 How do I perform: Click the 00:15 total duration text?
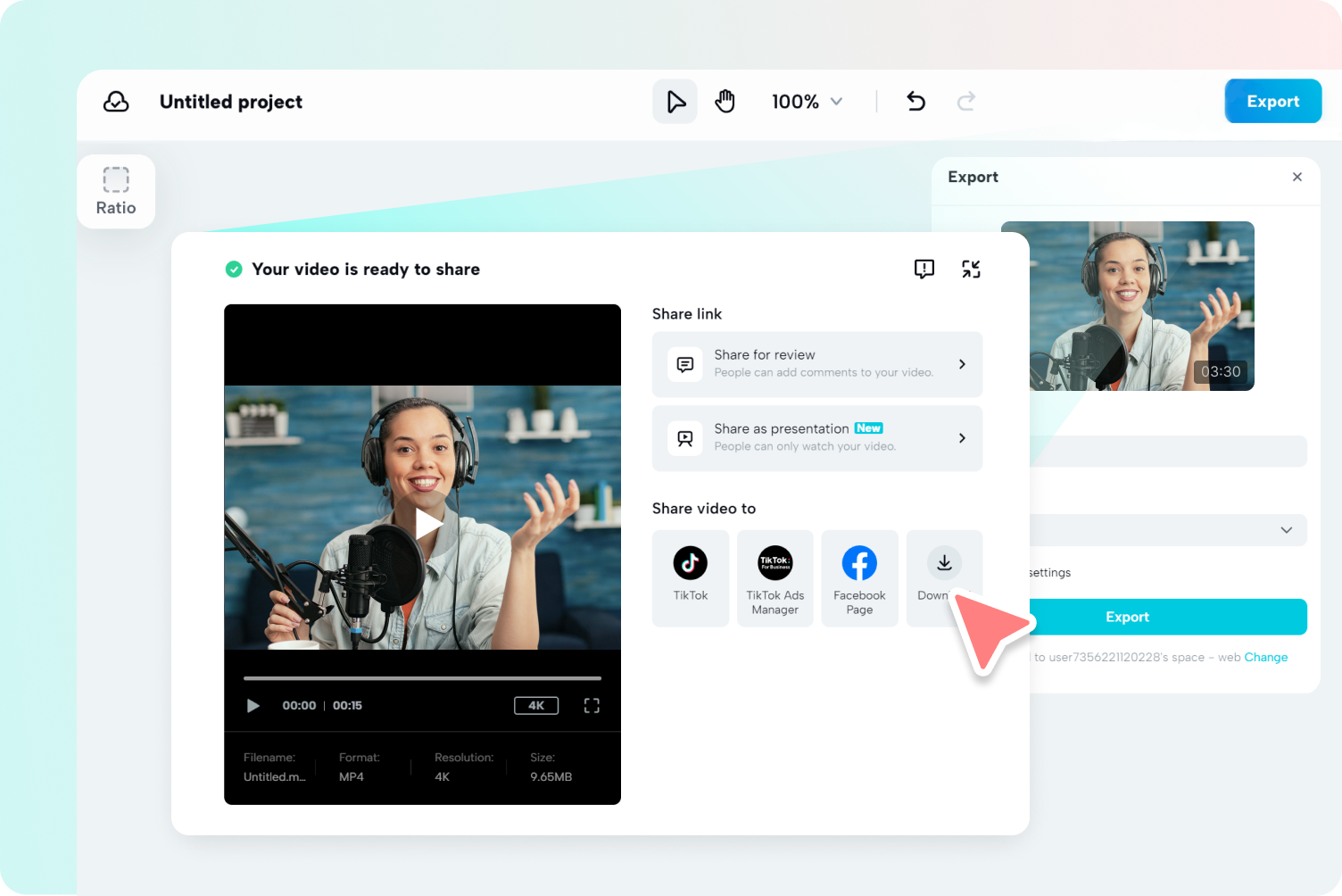[x=347, y=706]
